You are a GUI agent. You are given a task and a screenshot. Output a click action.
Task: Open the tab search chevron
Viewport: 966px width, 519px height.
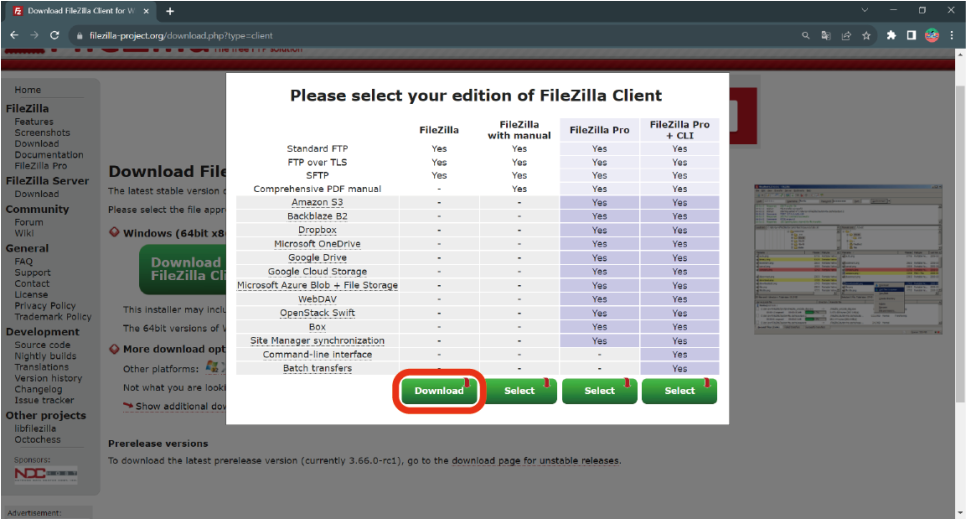[864, 10]
